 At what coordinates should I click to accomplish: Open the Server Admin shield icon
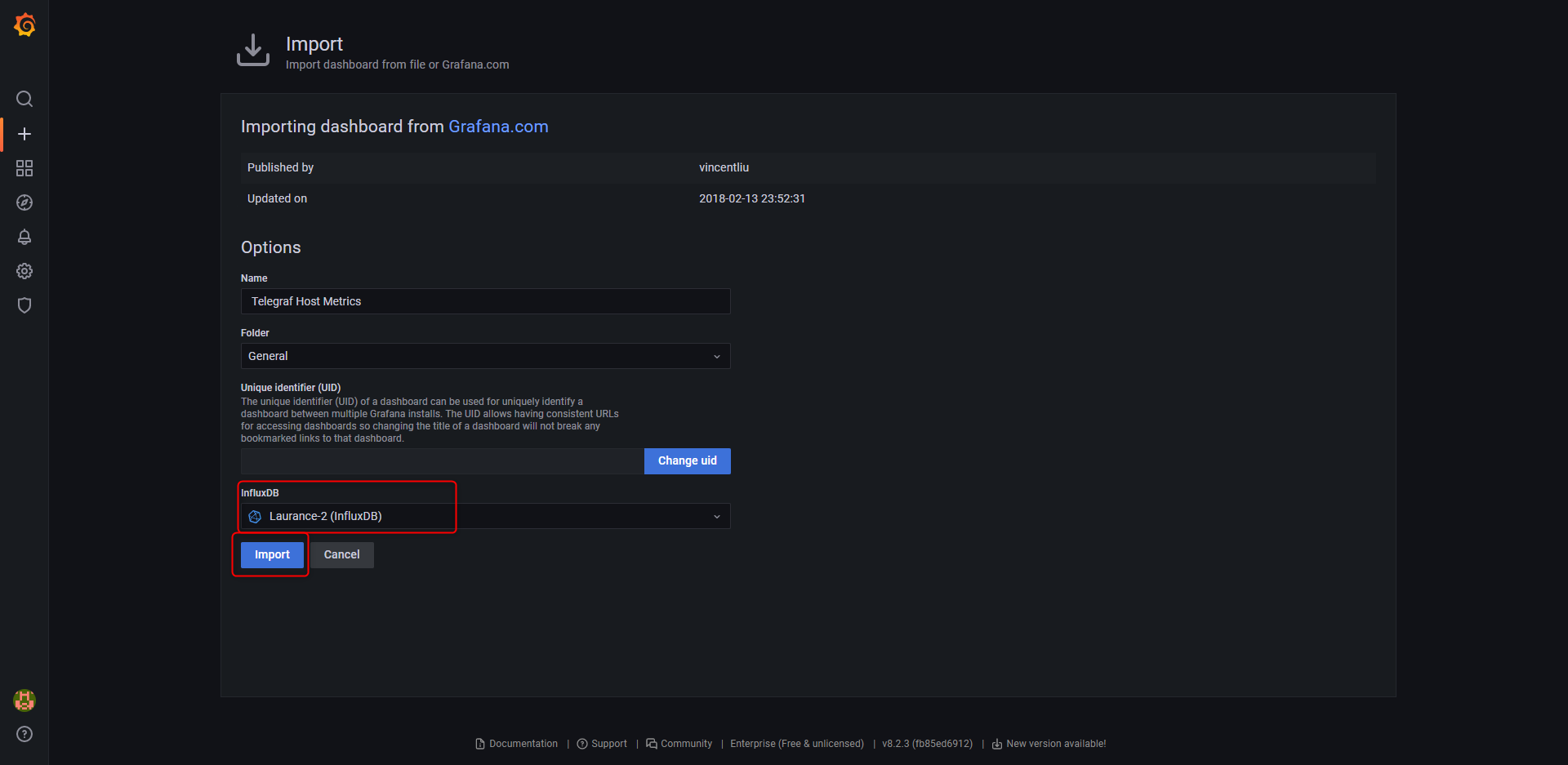click(x=24, y=305)
